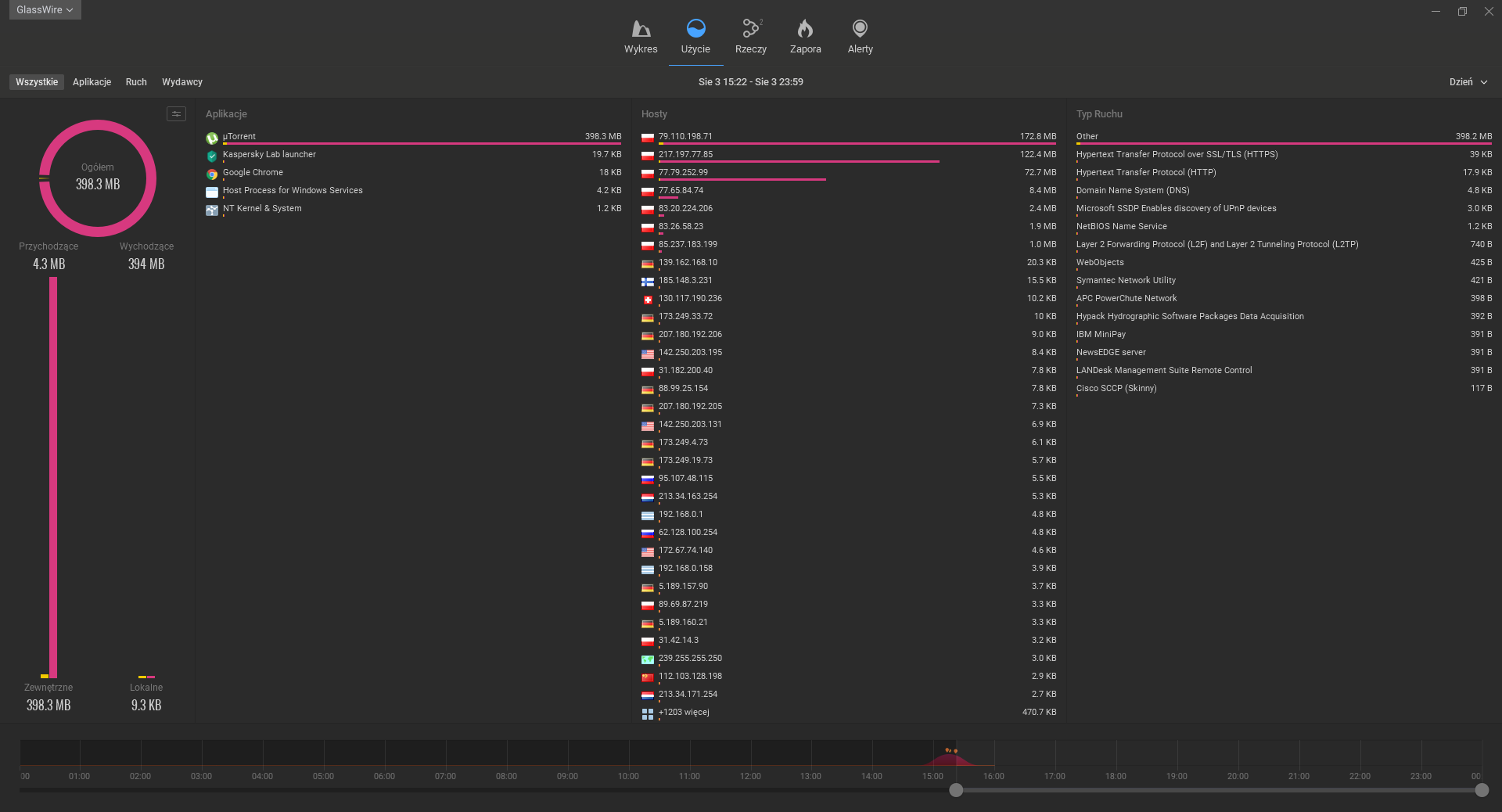Screen dimensions: 1502x812
Task: Click left handle of timeline range slider
Action: pyautogui.click(x=956, y=790)
